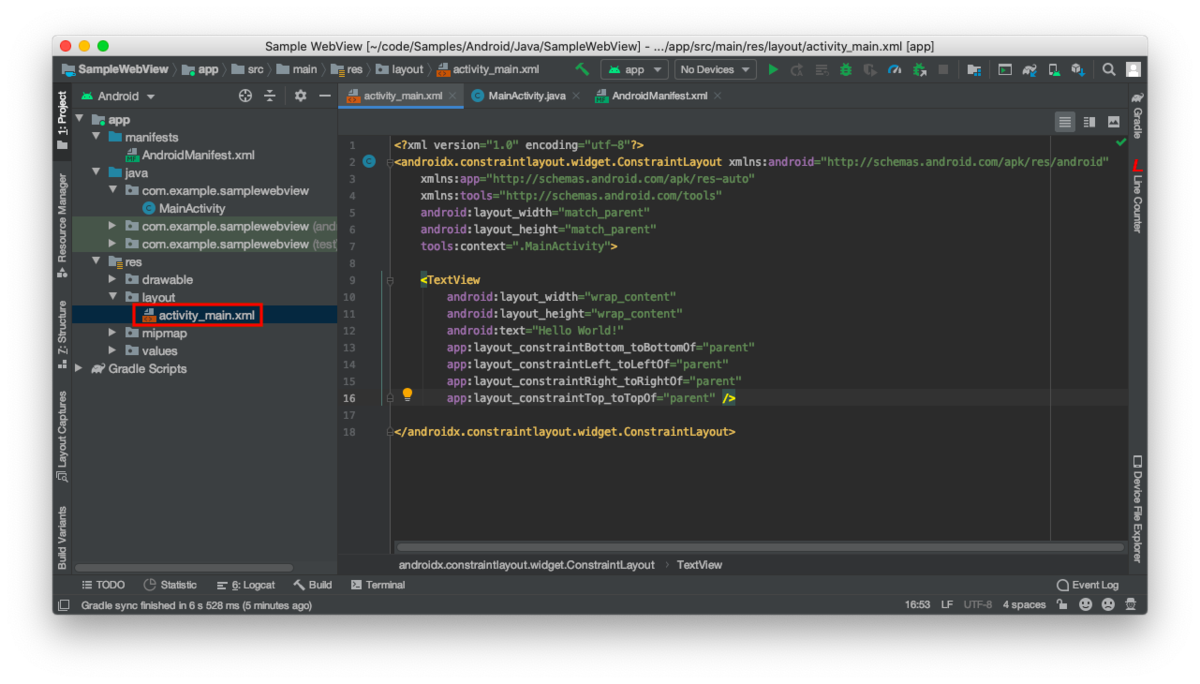Click Apply Code Changes icon
The height and width of the screenshot is (684, 1200).
pos(821,70)
